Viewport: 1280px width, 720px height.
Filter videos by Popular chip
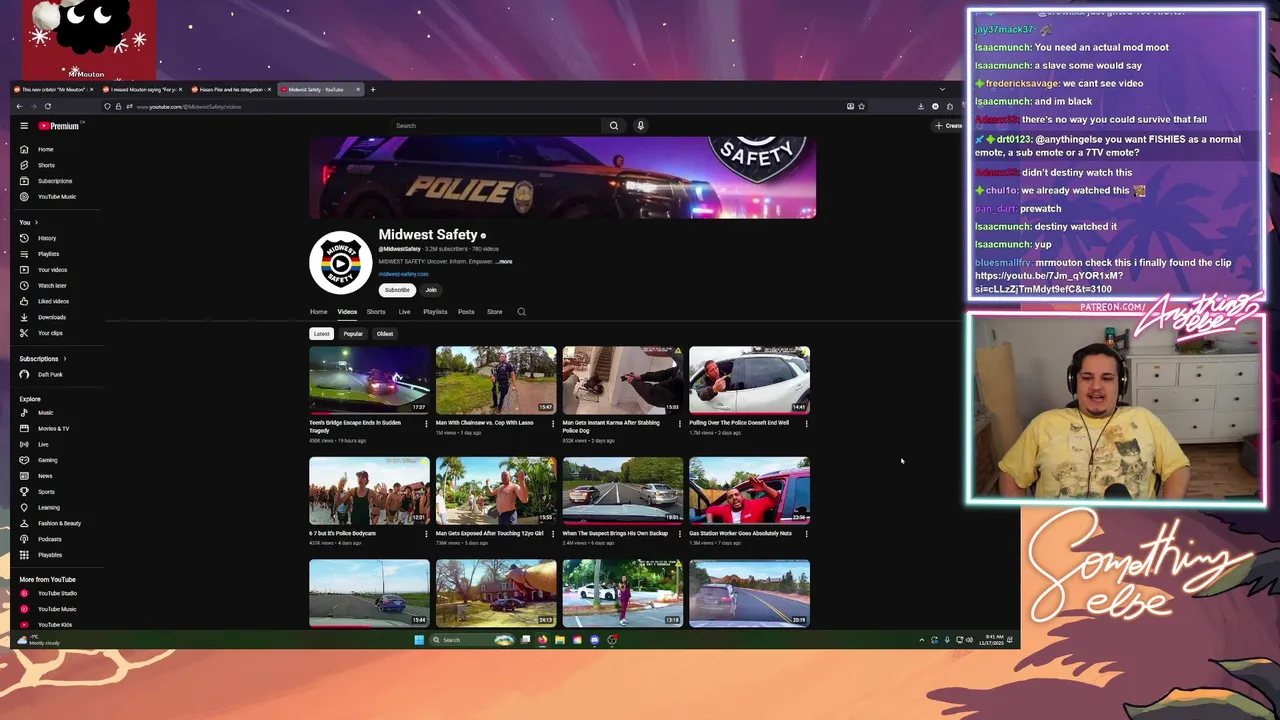pyautogui.click(x=353, y=334)
